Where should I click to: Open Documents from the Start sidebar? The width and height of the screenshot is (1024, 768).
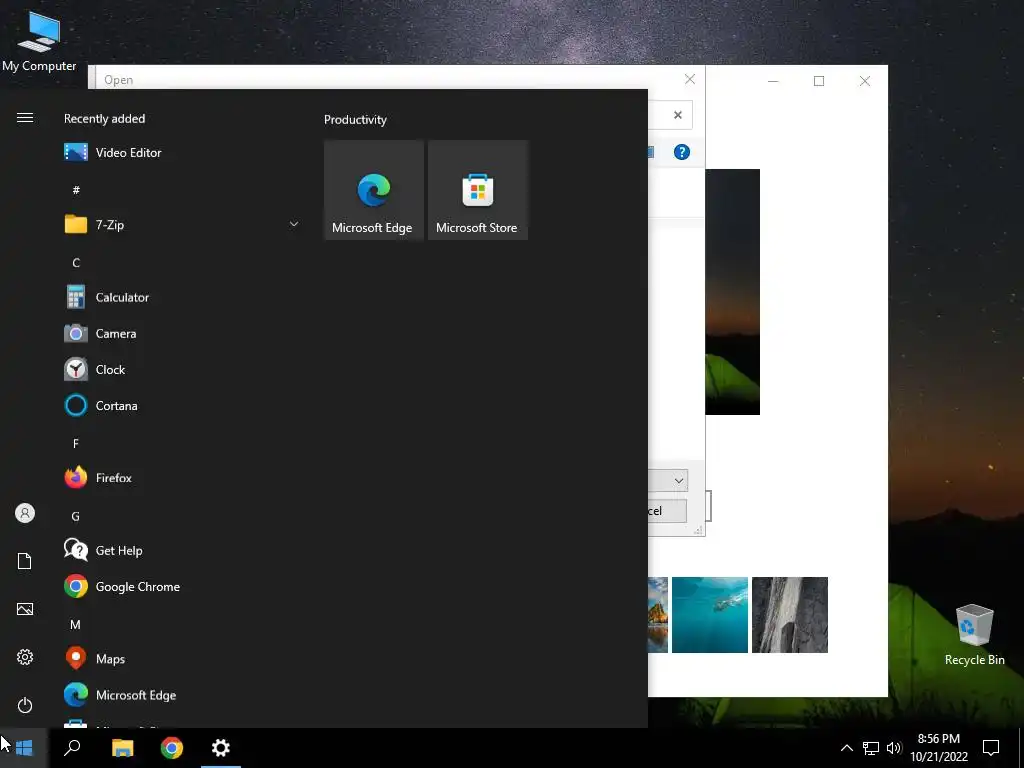[x=25, y=561]
